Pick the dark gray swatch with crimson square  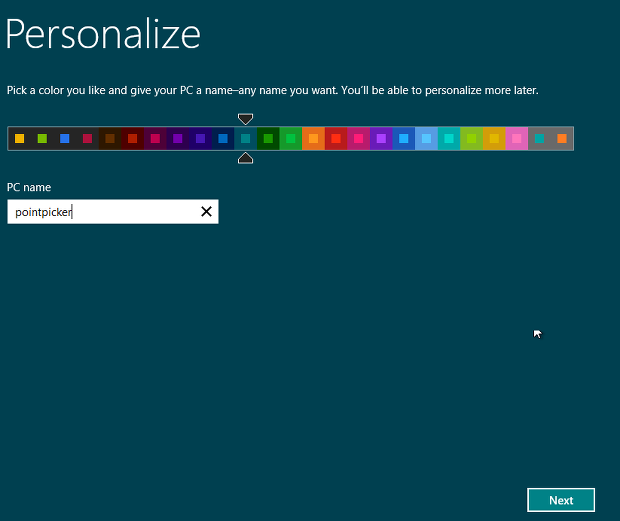tap(87, 138)
